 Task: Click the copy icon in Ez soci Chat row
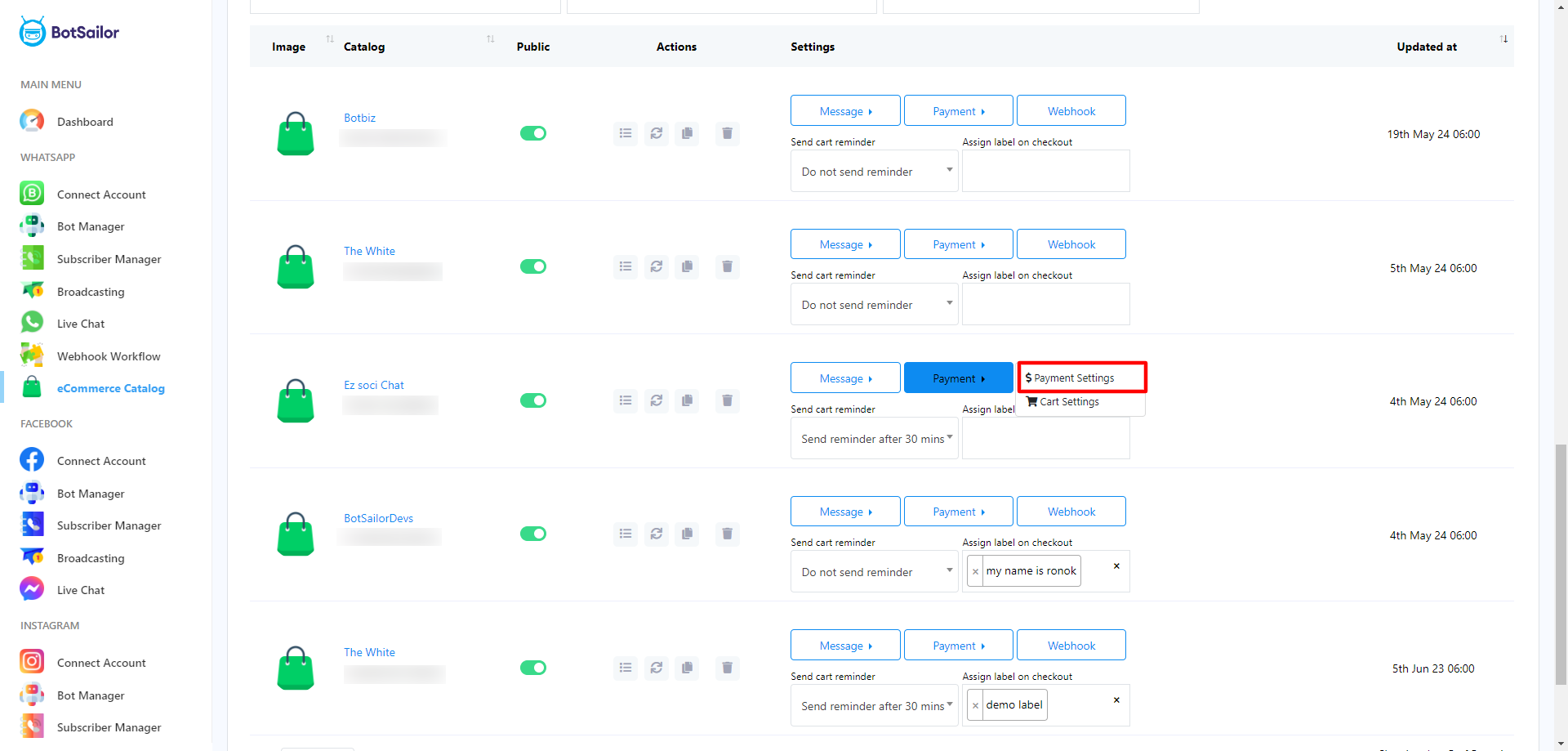pos(687,400)
